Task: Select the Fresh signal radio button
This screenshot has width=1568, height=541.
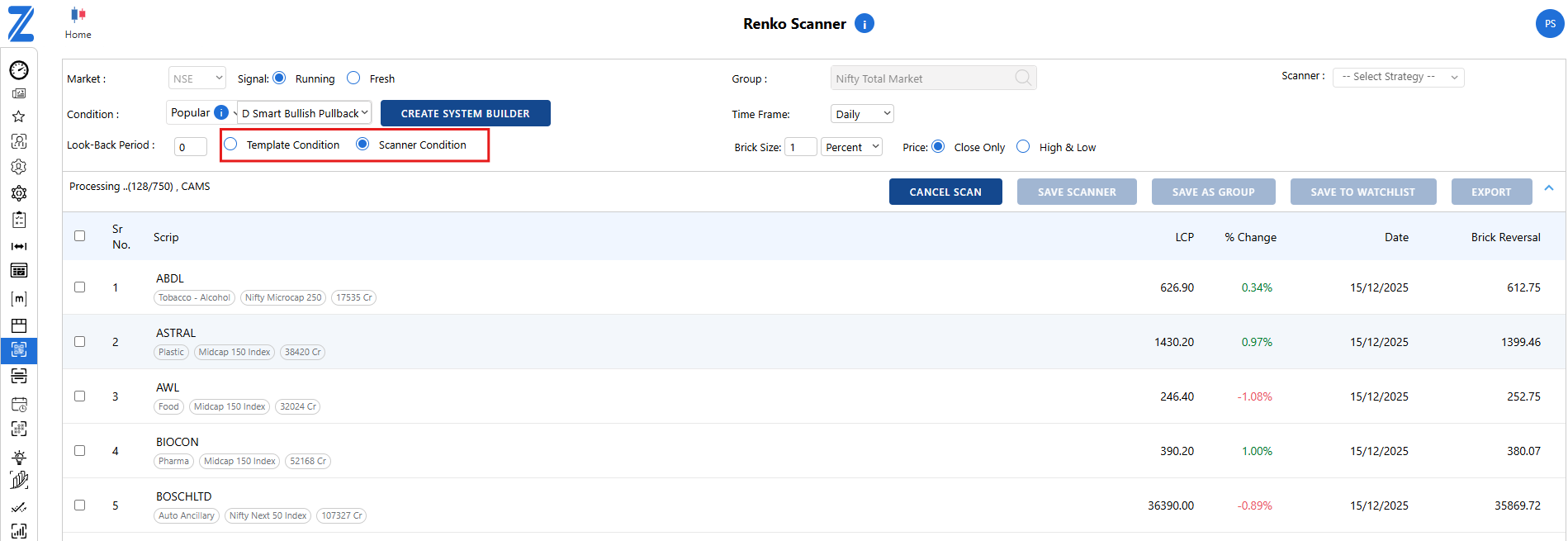Action: click(354, 78)
